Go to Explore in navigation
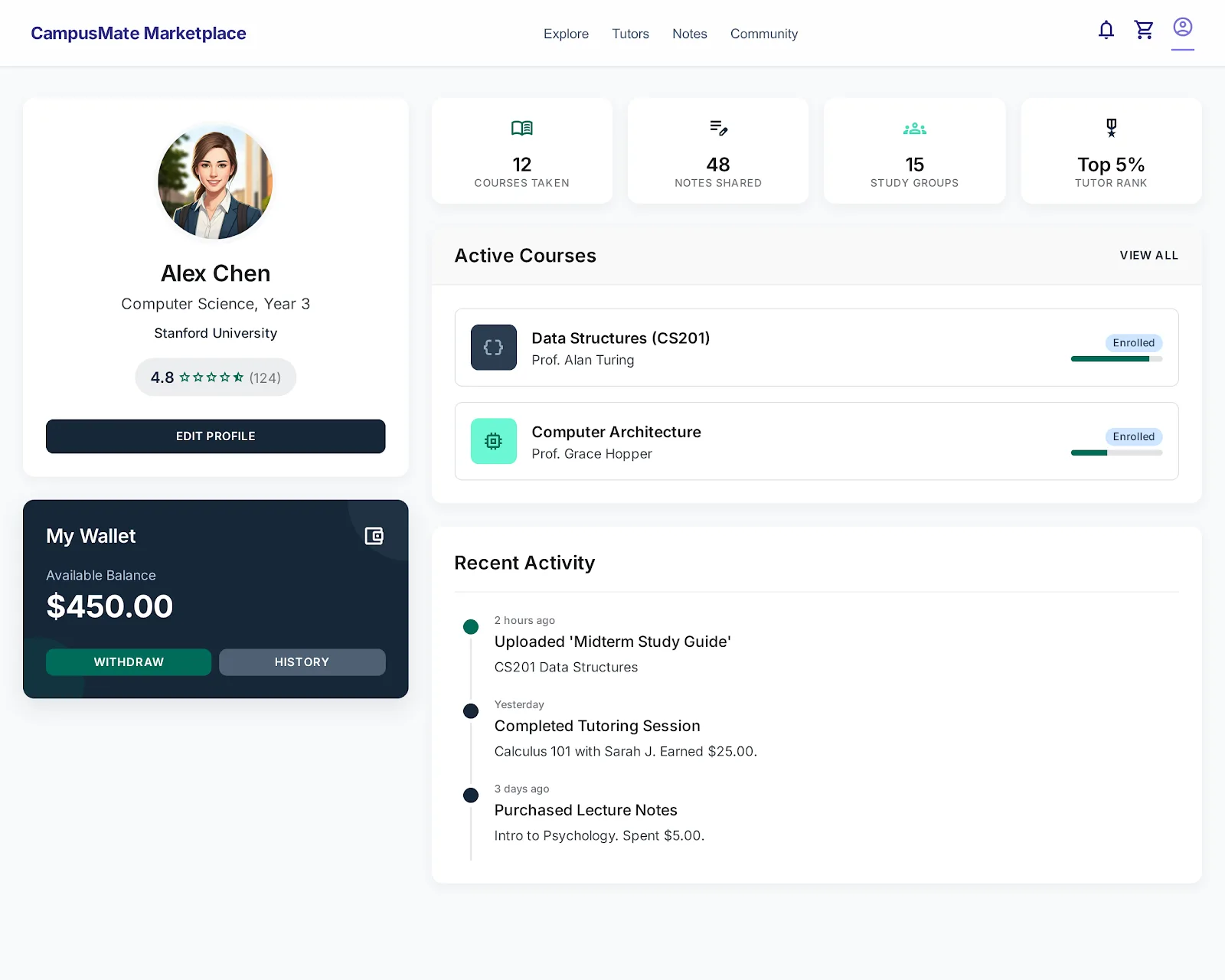Viewport: 1225px width, 980px height. 566,34
